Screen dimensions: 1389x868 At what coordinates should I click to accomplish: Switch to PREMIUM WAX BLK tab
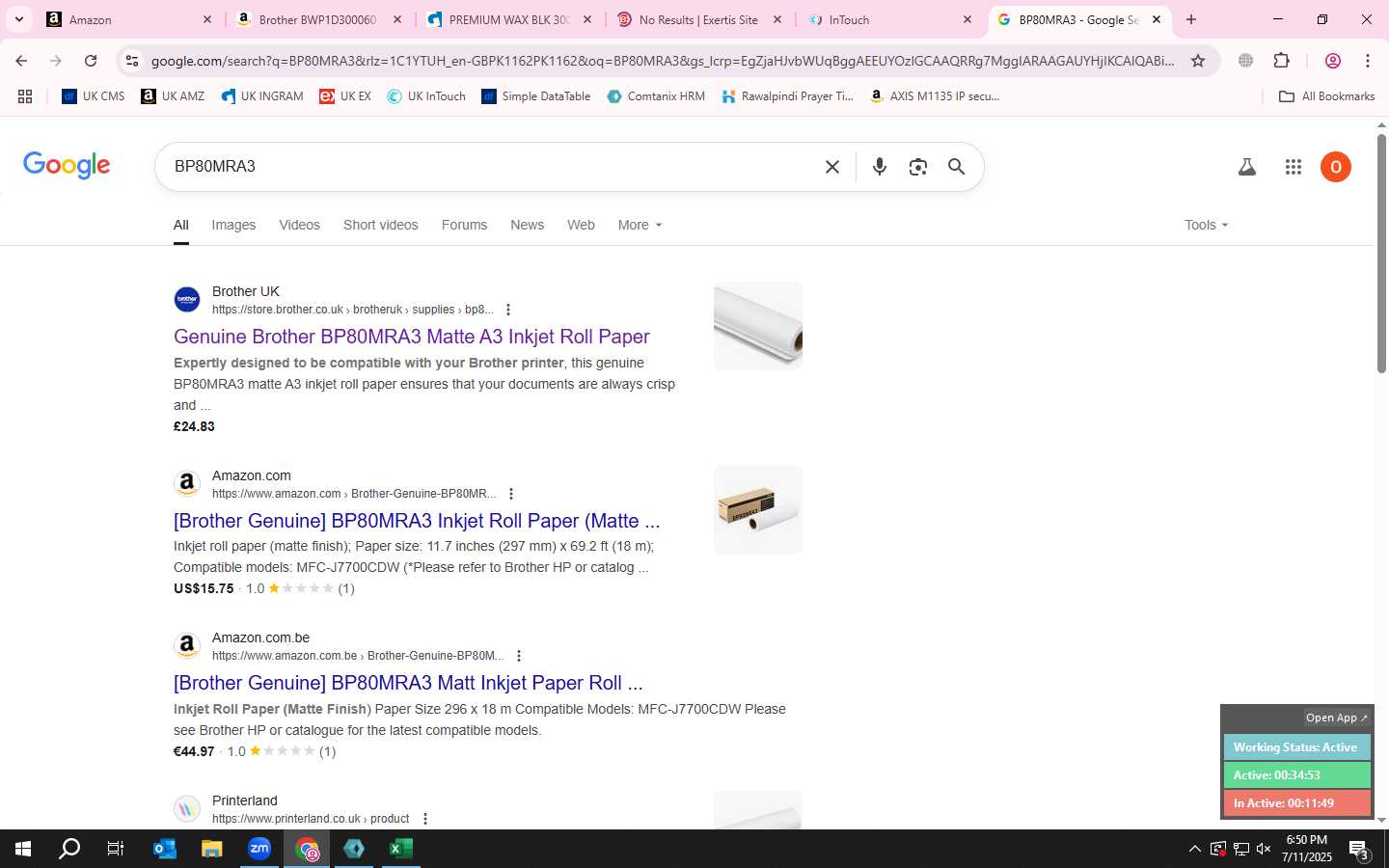(509, 19)
